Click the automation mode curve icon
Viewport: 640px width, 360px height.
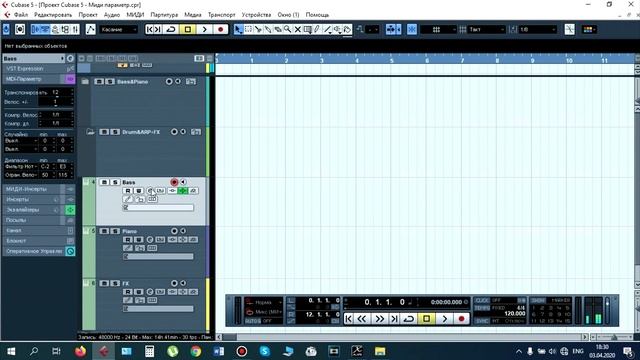point(91,29)
